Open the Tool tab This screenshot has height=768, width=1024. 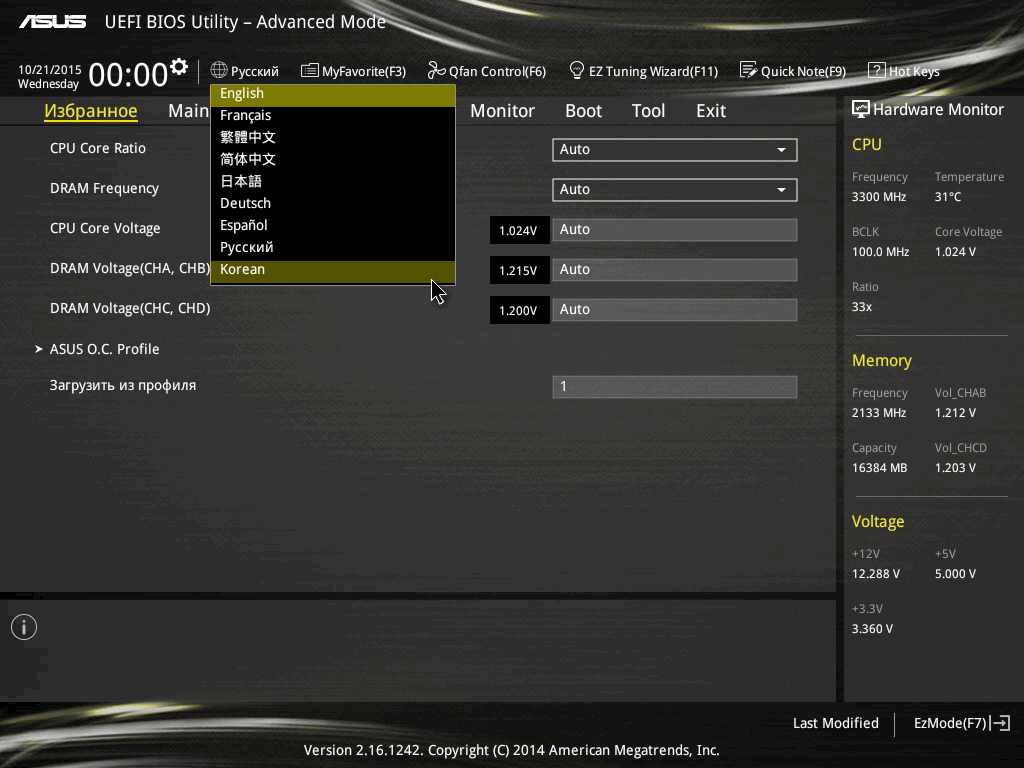tap(648, 111)
